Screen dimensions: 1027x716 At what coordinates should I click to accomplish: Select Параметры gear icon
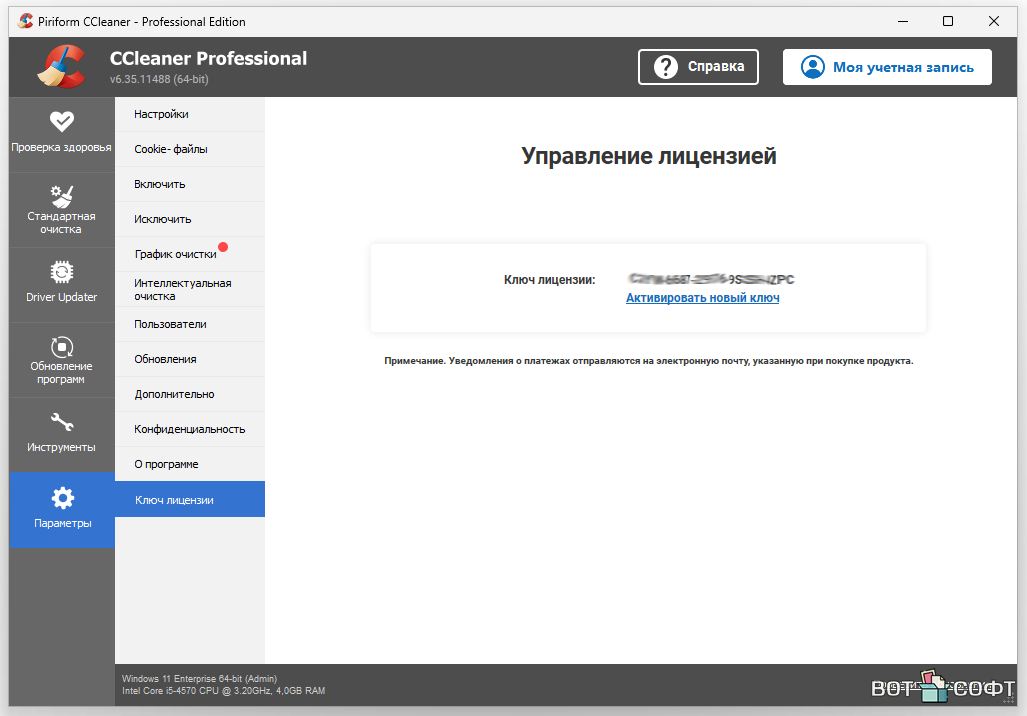point(62,498)
